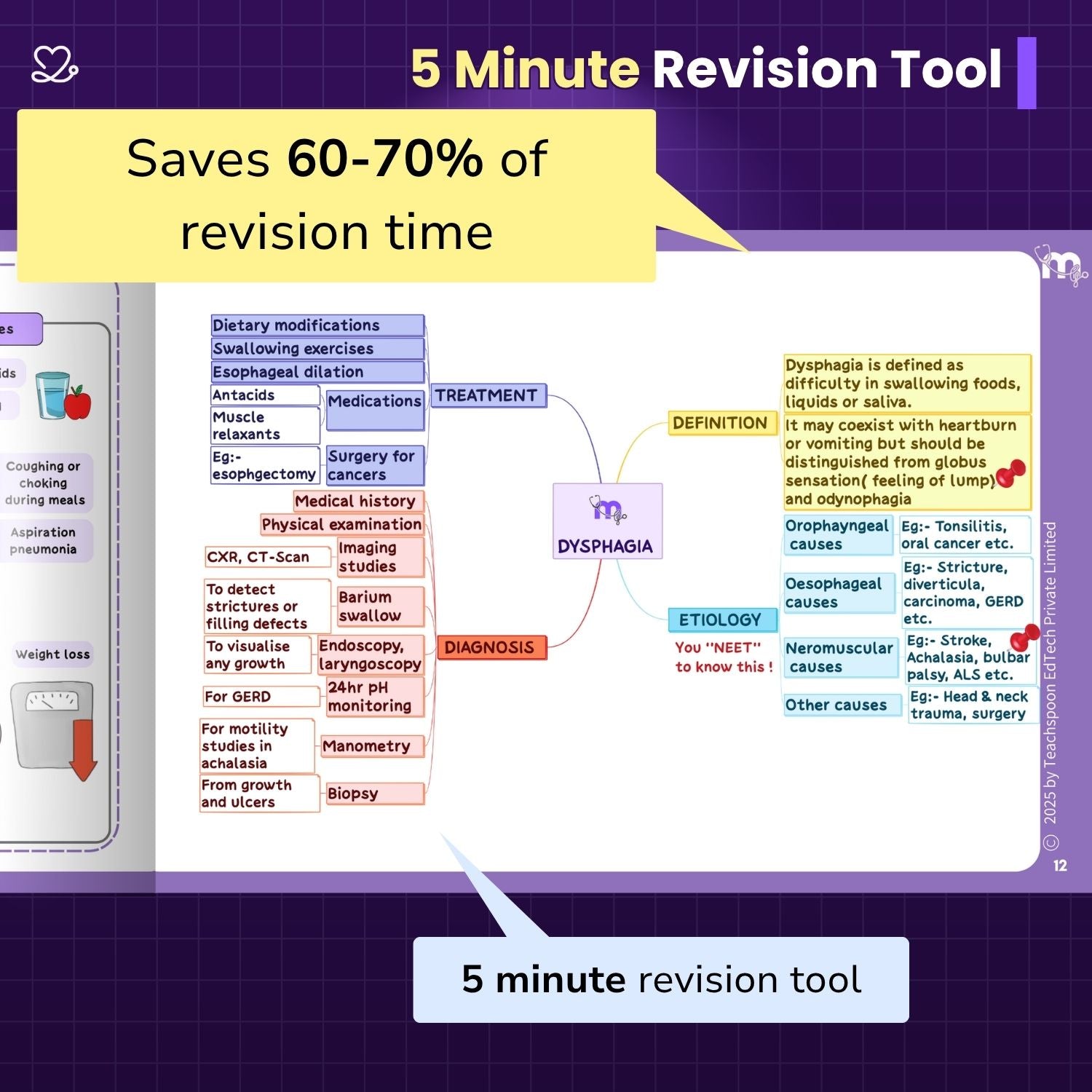Image resolution: width=1092 pixels, height=1092 pixels.
Task: Click the page number 12
Action: point(1060,866)
